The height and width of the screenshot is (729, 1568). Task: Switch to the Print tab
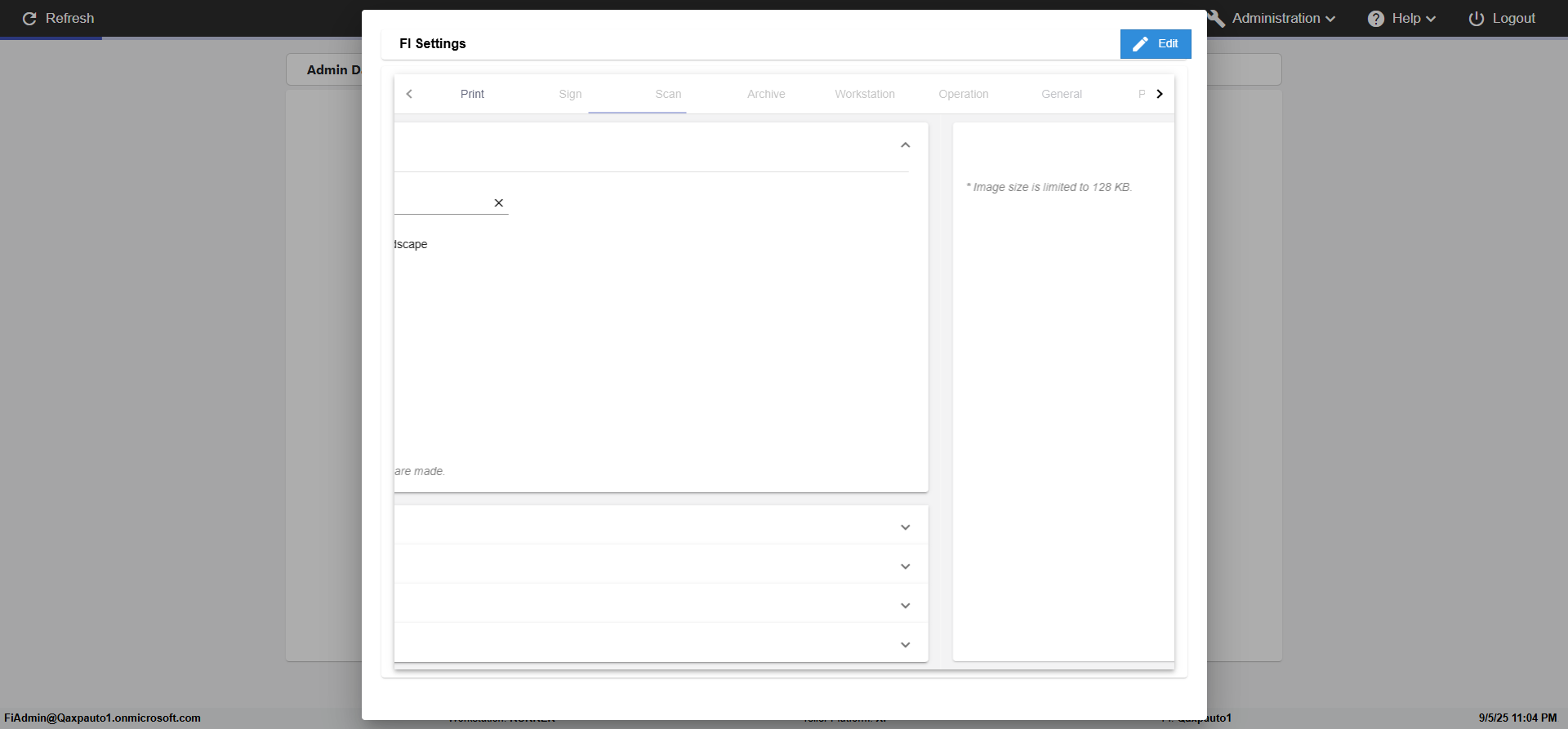click(x=472, y=94)
